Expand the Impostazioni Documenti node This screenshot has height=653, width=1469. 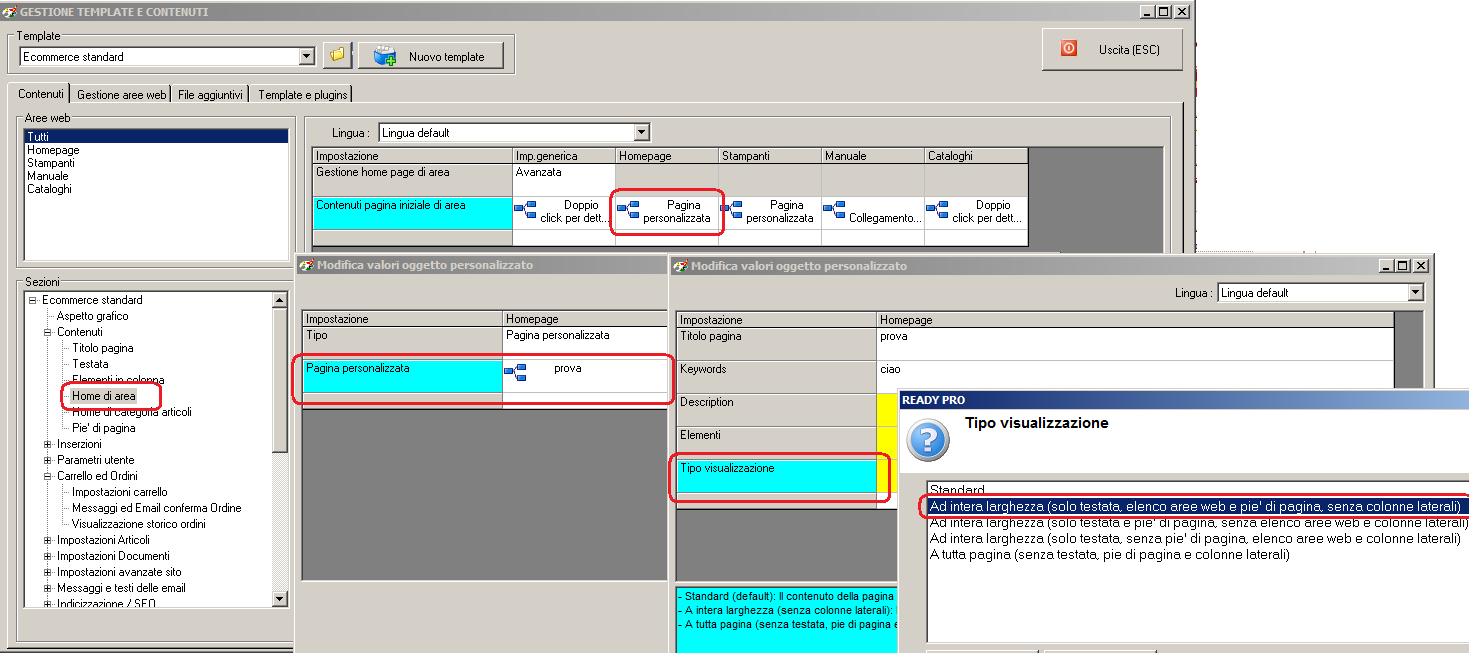47,556
